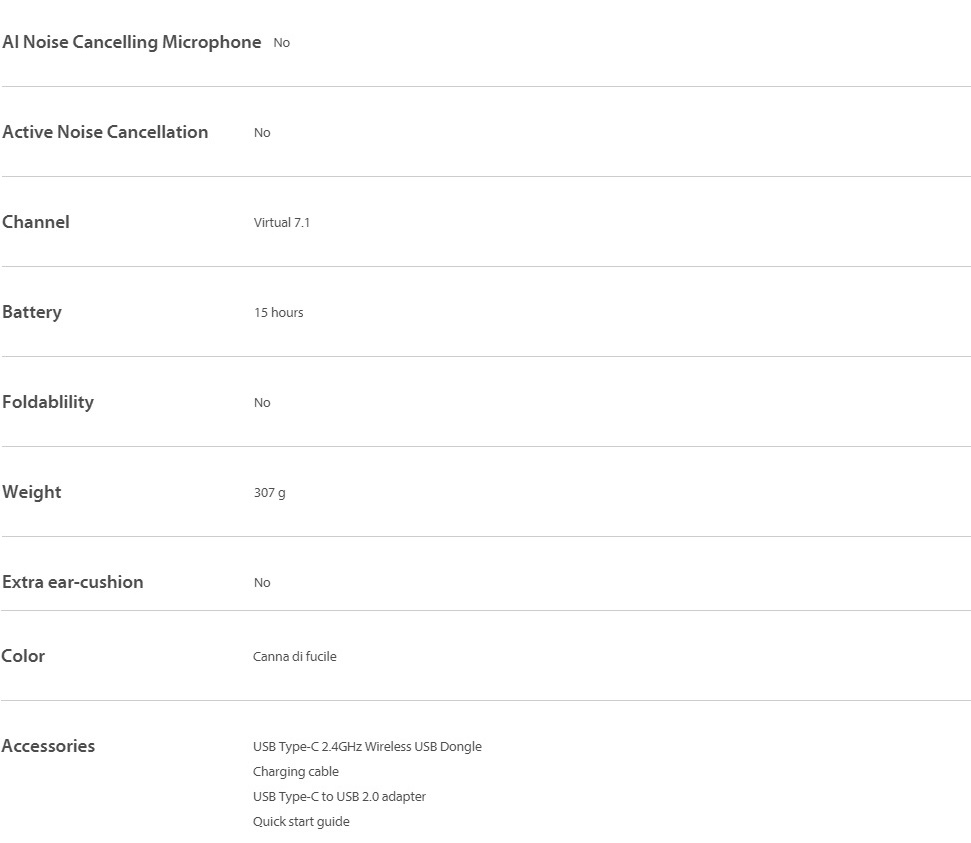Select the Channel spec heading
The image size is (971, 843).
pos(36,222)
